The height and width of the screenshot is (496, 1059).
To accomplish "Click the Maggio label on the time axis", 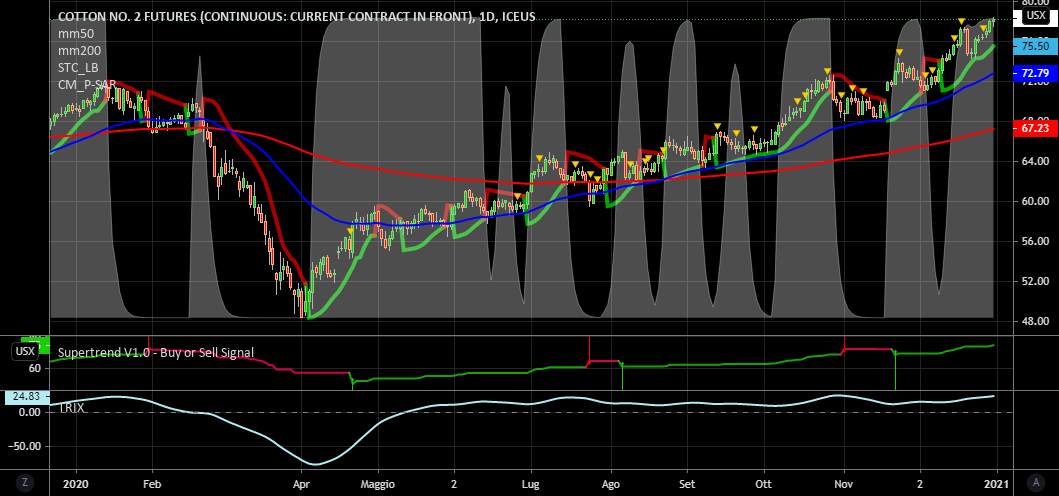I will click(379, 482).
